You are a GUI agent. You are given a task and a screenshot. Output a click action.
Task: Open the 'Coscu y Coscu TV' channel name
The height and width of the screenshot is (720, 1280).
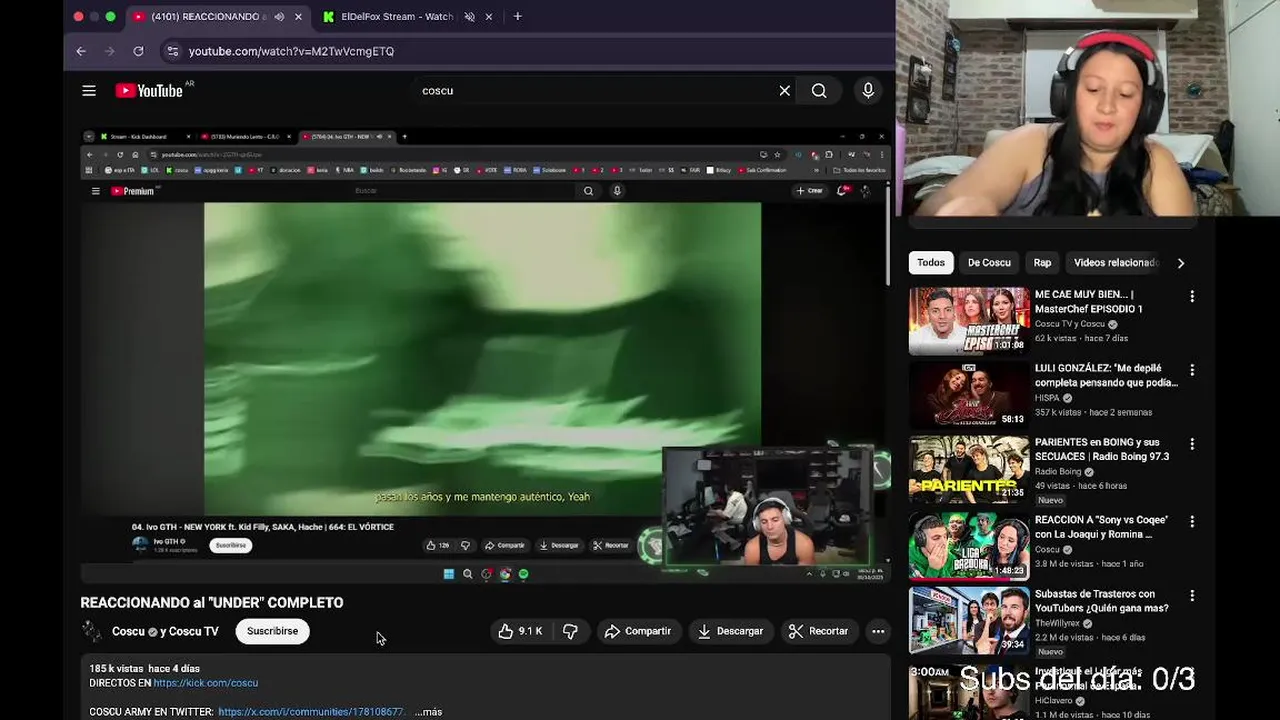tap(165, 631)
